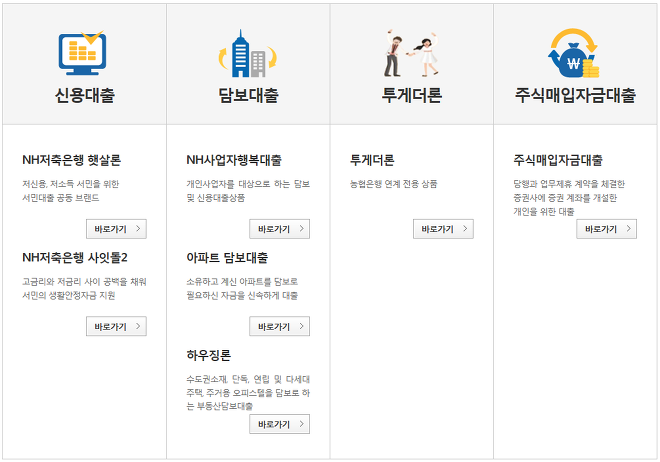The image size is (660, 462).
Task: Open the 담보대출 category heading
Action: coord(248,95)
